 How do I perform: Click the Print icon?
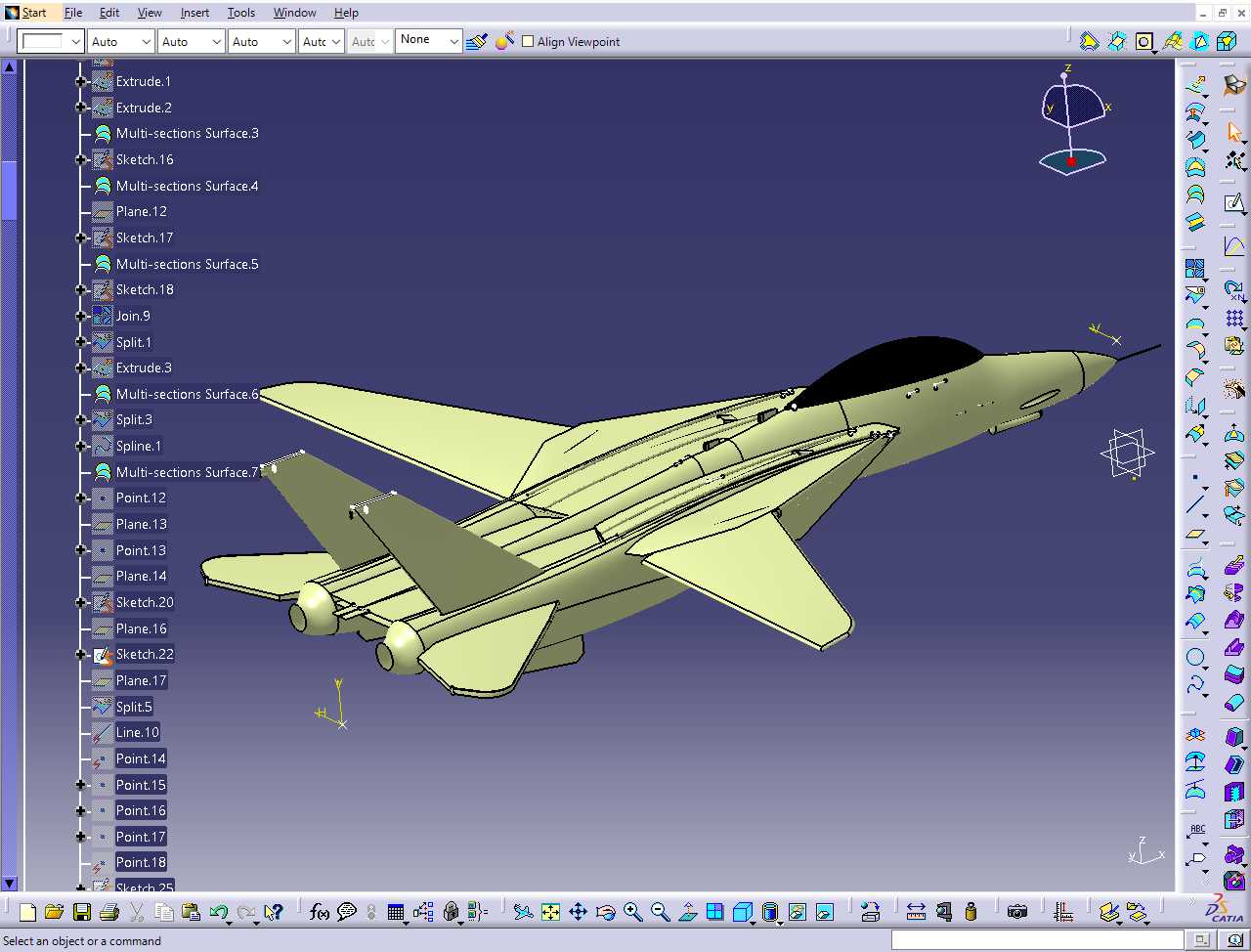pos(109,912)
